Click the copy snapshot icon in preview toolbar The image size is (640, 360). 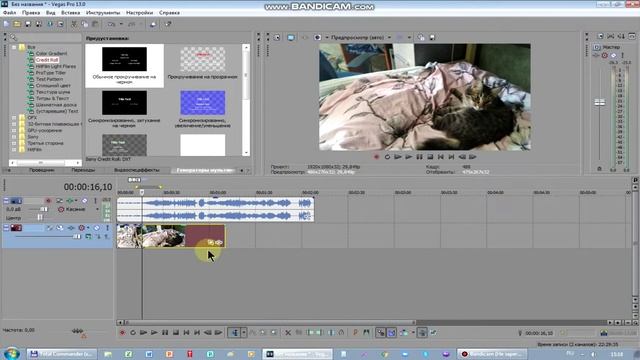pyautogui.click(x=421, y=38)
